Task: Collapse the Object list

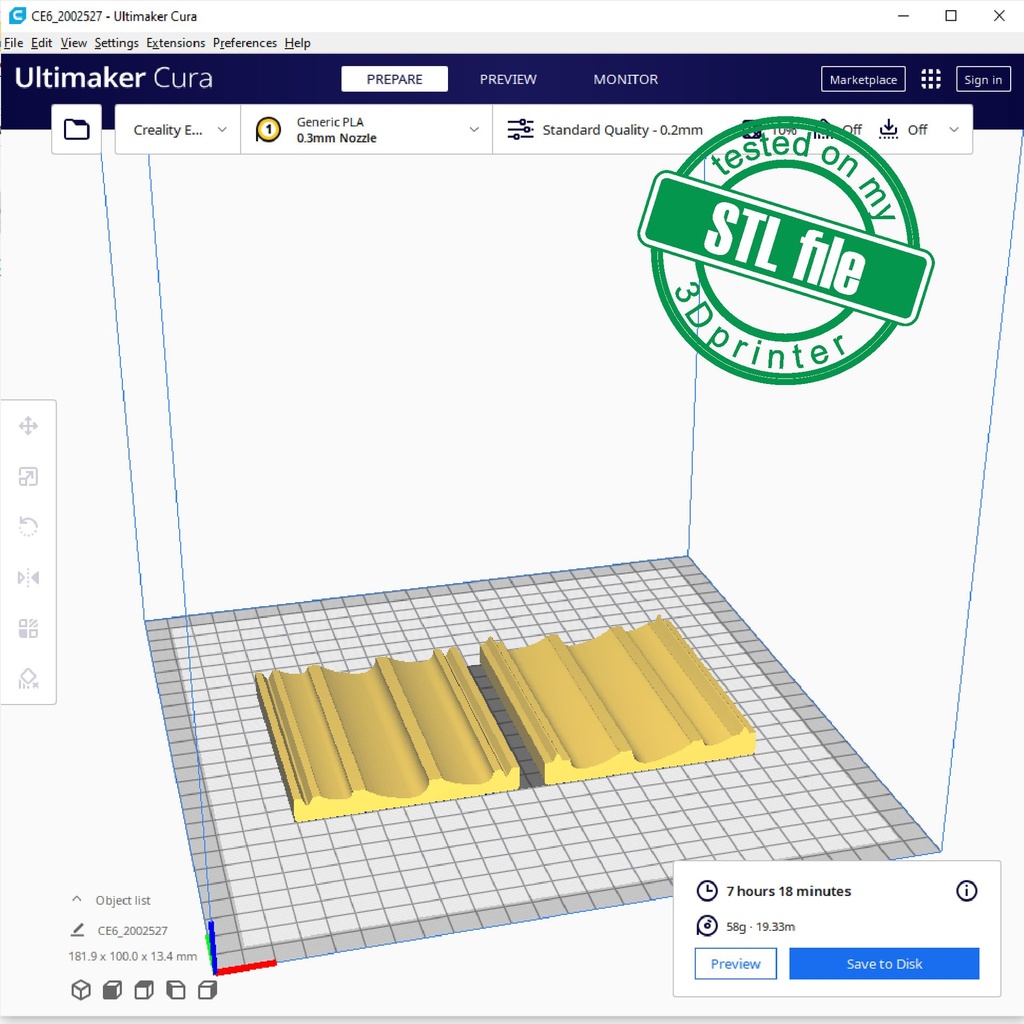Action: tap(77, 900)
